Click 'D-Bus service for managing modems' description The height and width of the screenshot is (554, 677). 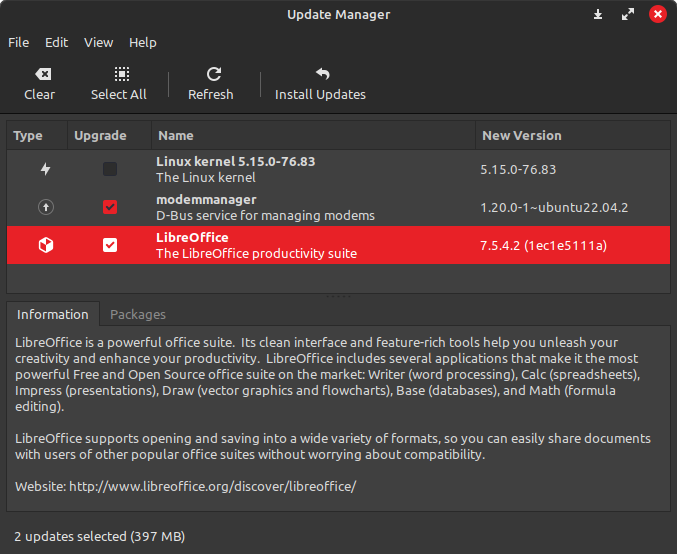[x=266, y=215]
